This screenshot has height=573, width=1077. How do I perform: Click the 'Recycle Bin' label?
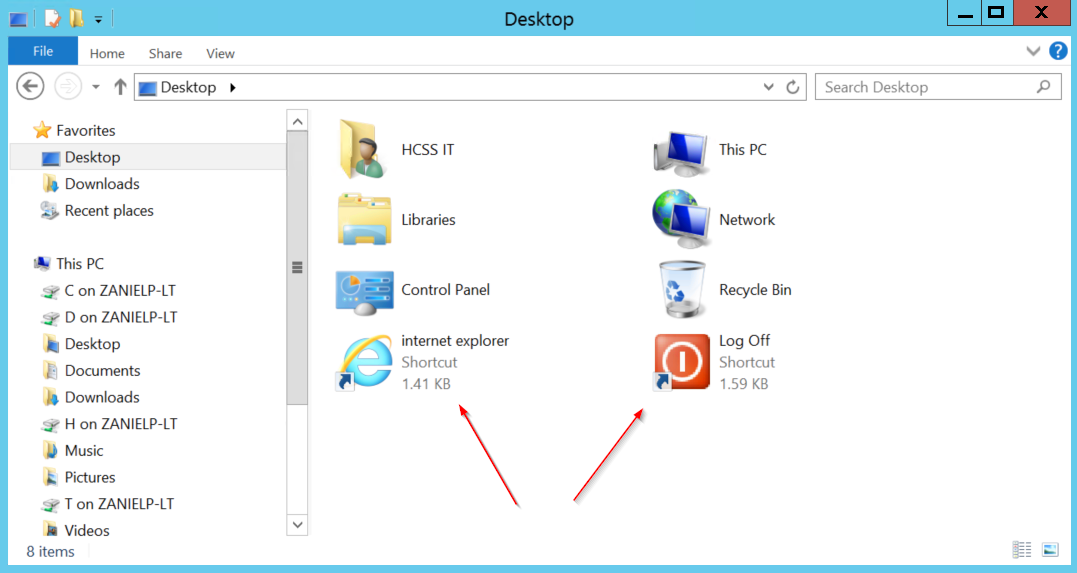755,290
